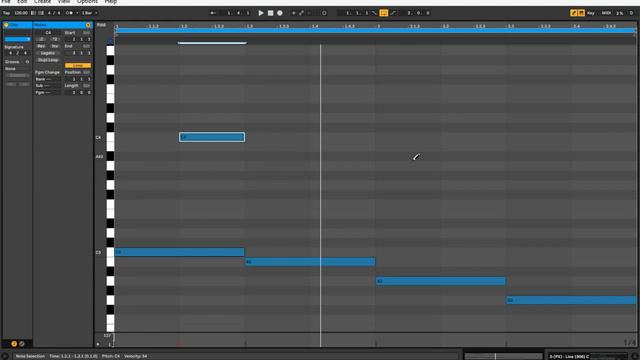Viewport: 640px width, 360px height.
Task: Toggle the metronome button
Action: [69, 13]
